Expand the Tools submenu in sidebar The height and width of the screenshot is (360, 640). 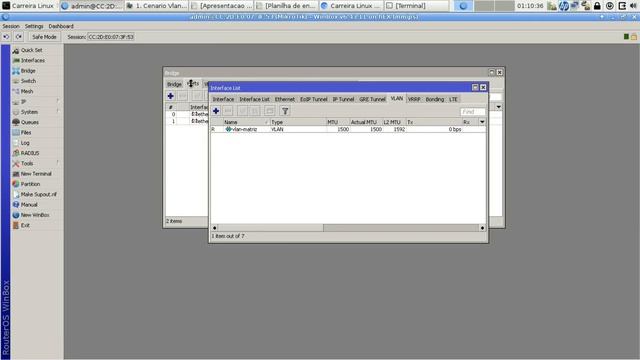coord(27,163)
